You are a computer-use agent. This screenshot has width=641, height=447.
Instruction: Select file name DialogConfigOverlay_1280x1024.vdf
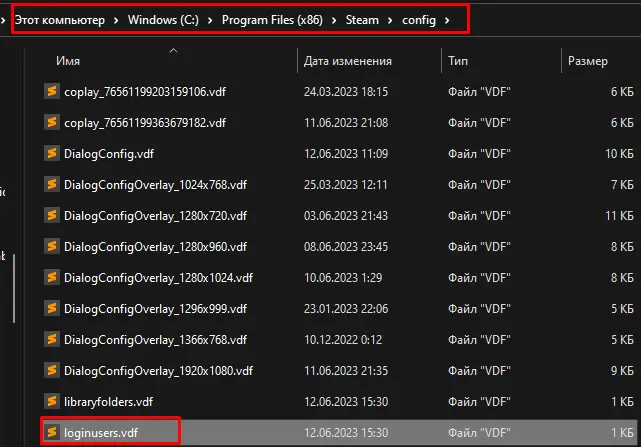pos(158,278)
